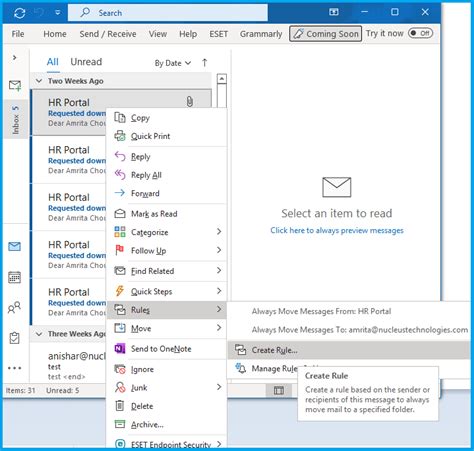
Task: Select Archive... in the context menu
Action: 166,424
